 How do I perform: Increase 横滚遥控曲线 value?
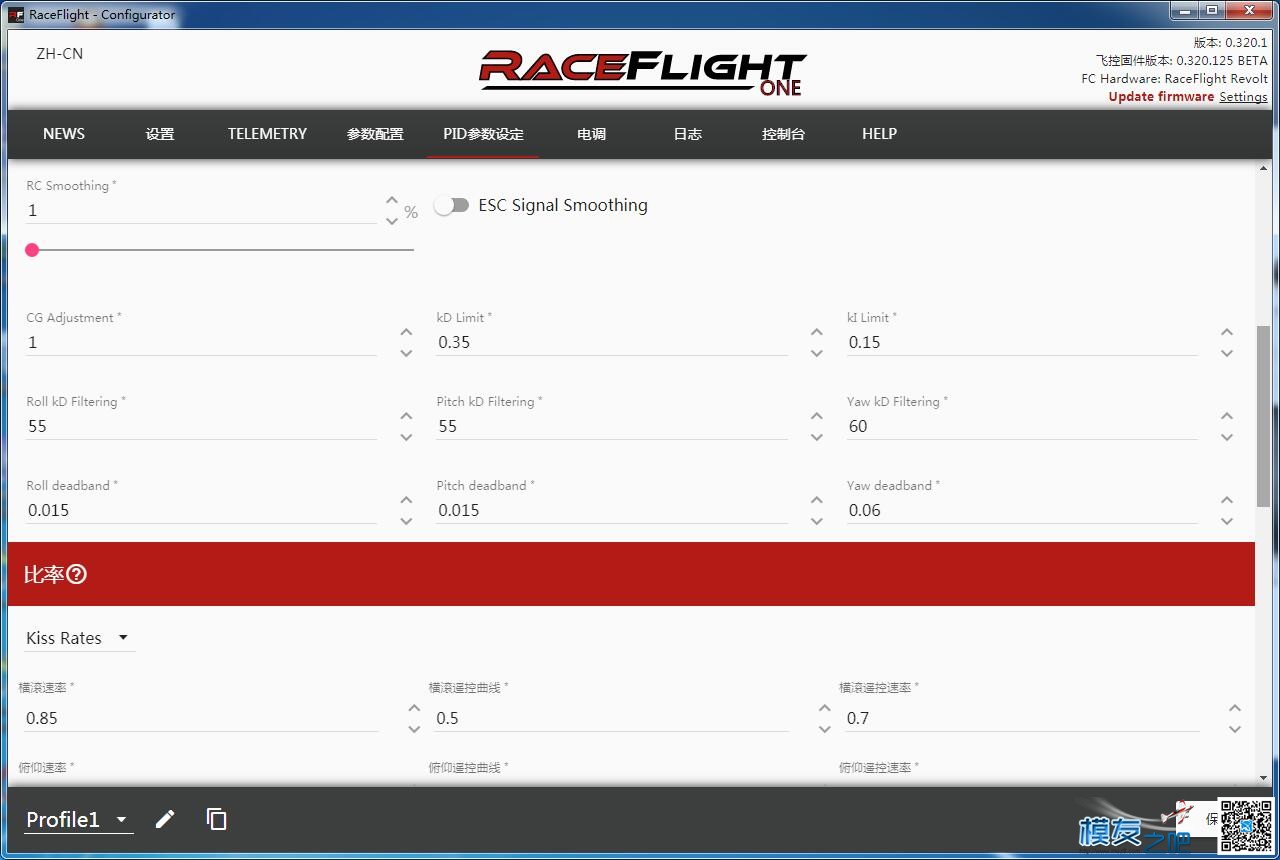pos(825,708)
